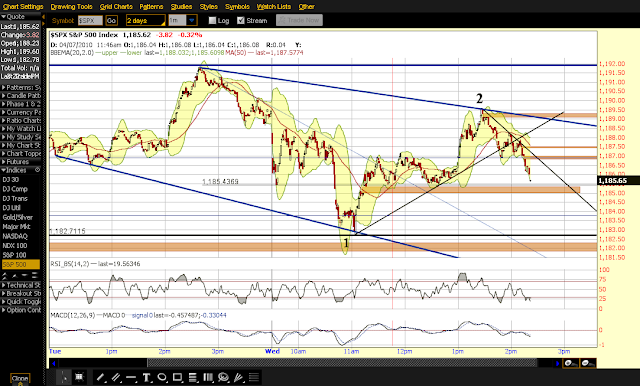Click the right scroll arrow of time scrollbar
The width and height of the screenshot is (640, 386).
coord(558,363)
